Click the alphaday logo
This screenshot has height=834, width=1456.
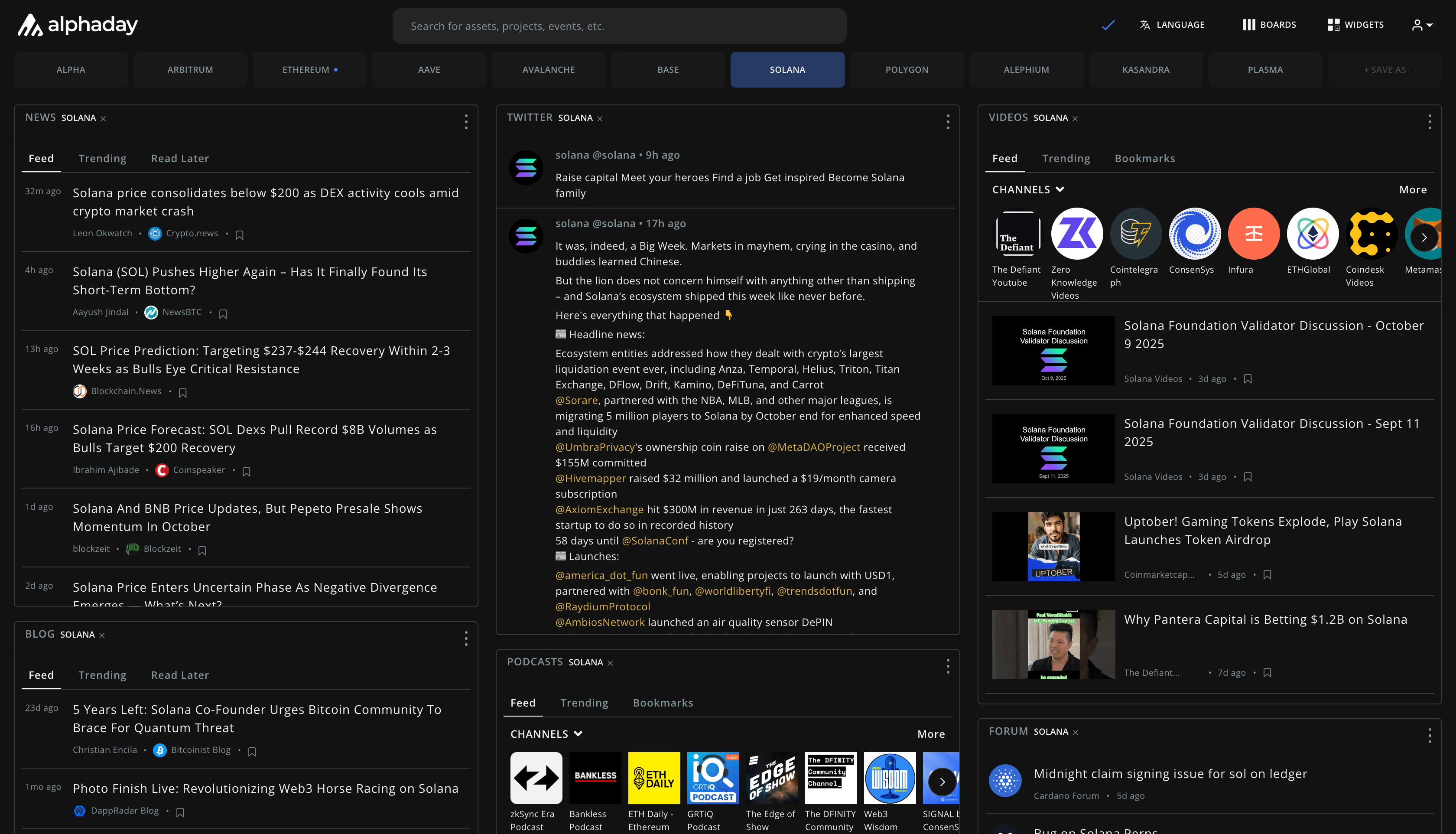[x=78, y=25]
